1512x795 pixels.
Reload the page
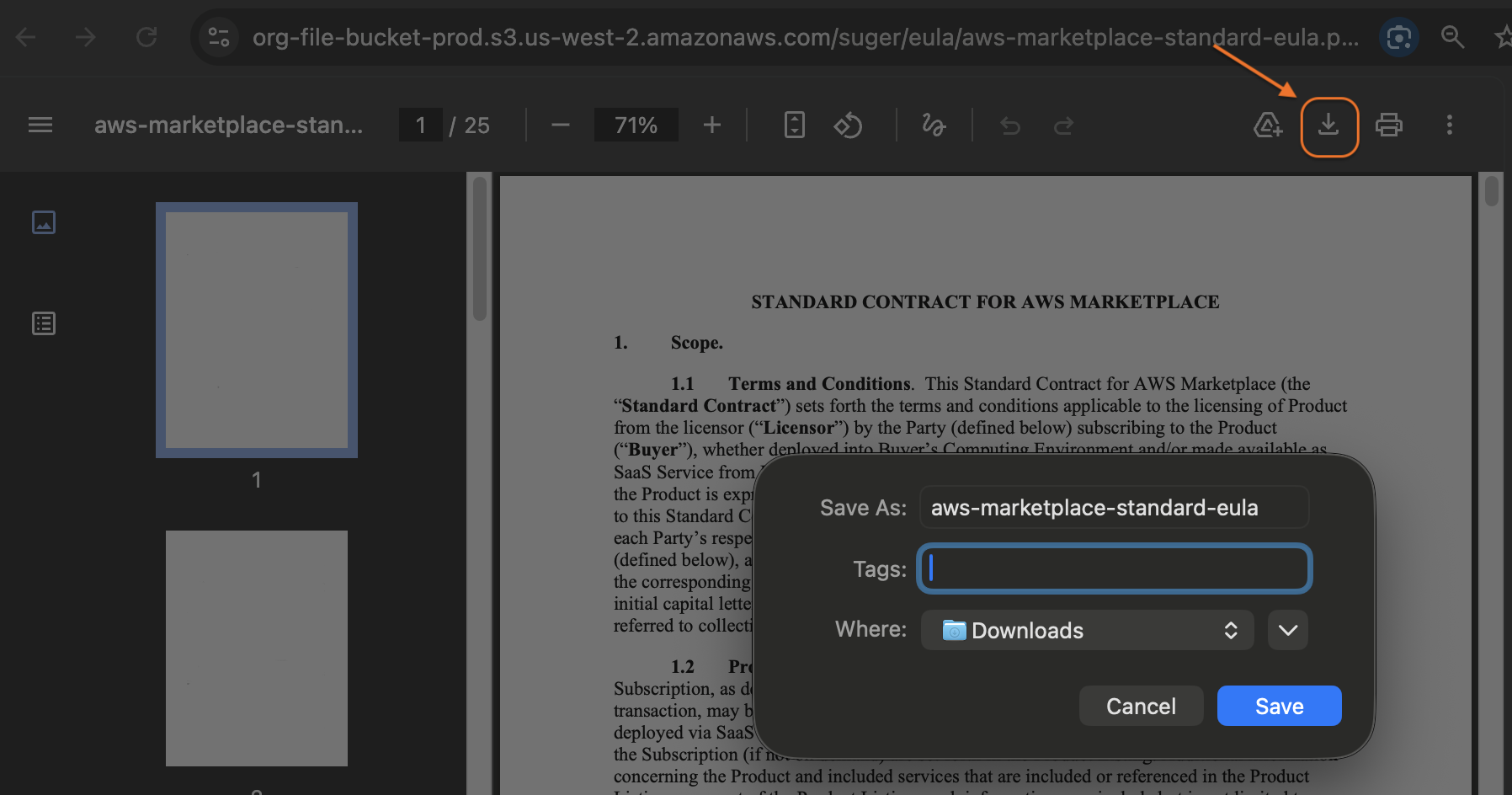pyautogui.click(x=146, y=37)
